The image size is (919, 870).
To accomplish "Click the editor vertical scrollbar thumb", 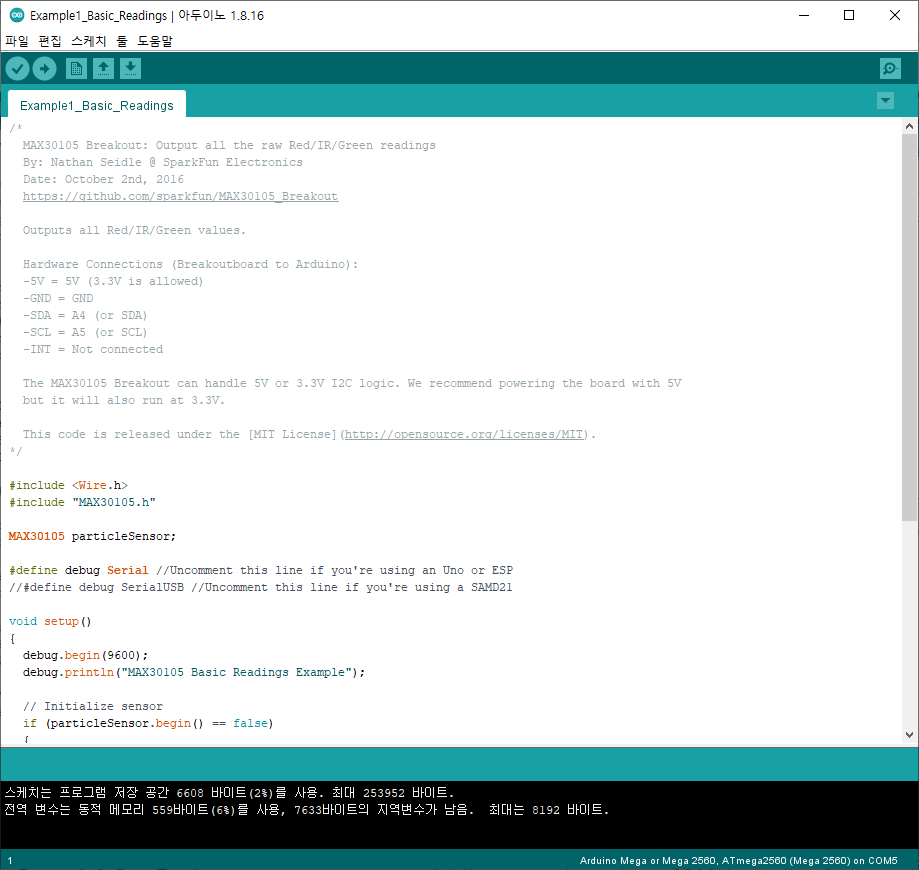I will tap(909, 327).
